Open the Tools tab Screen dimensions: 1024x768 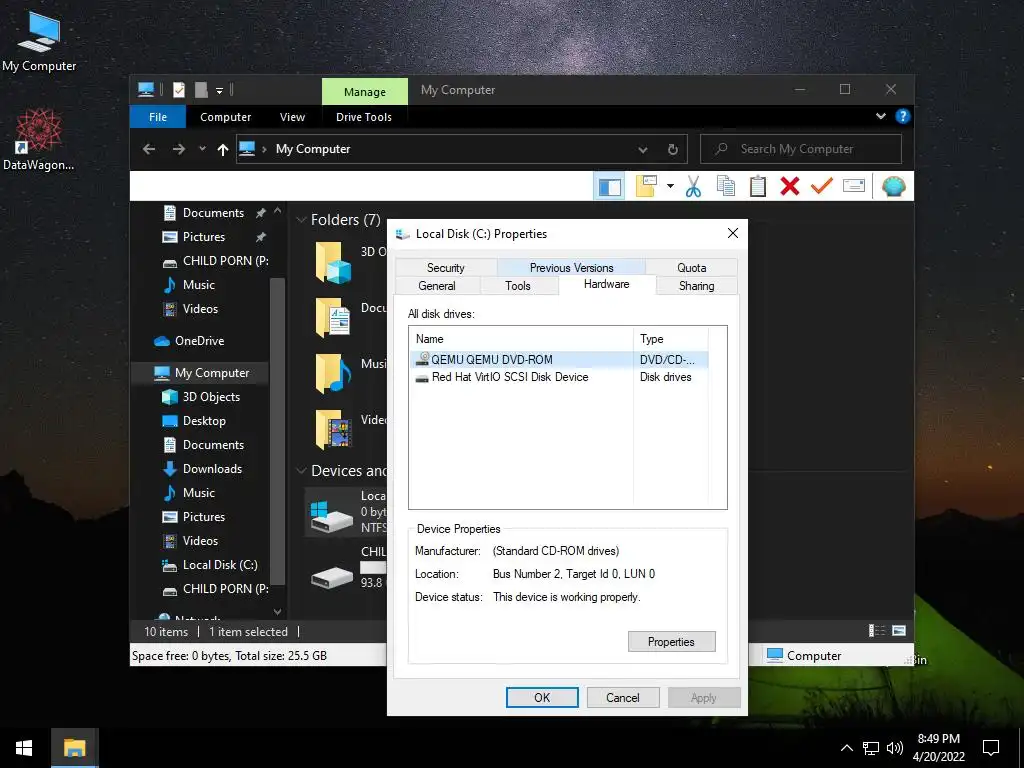518,286
